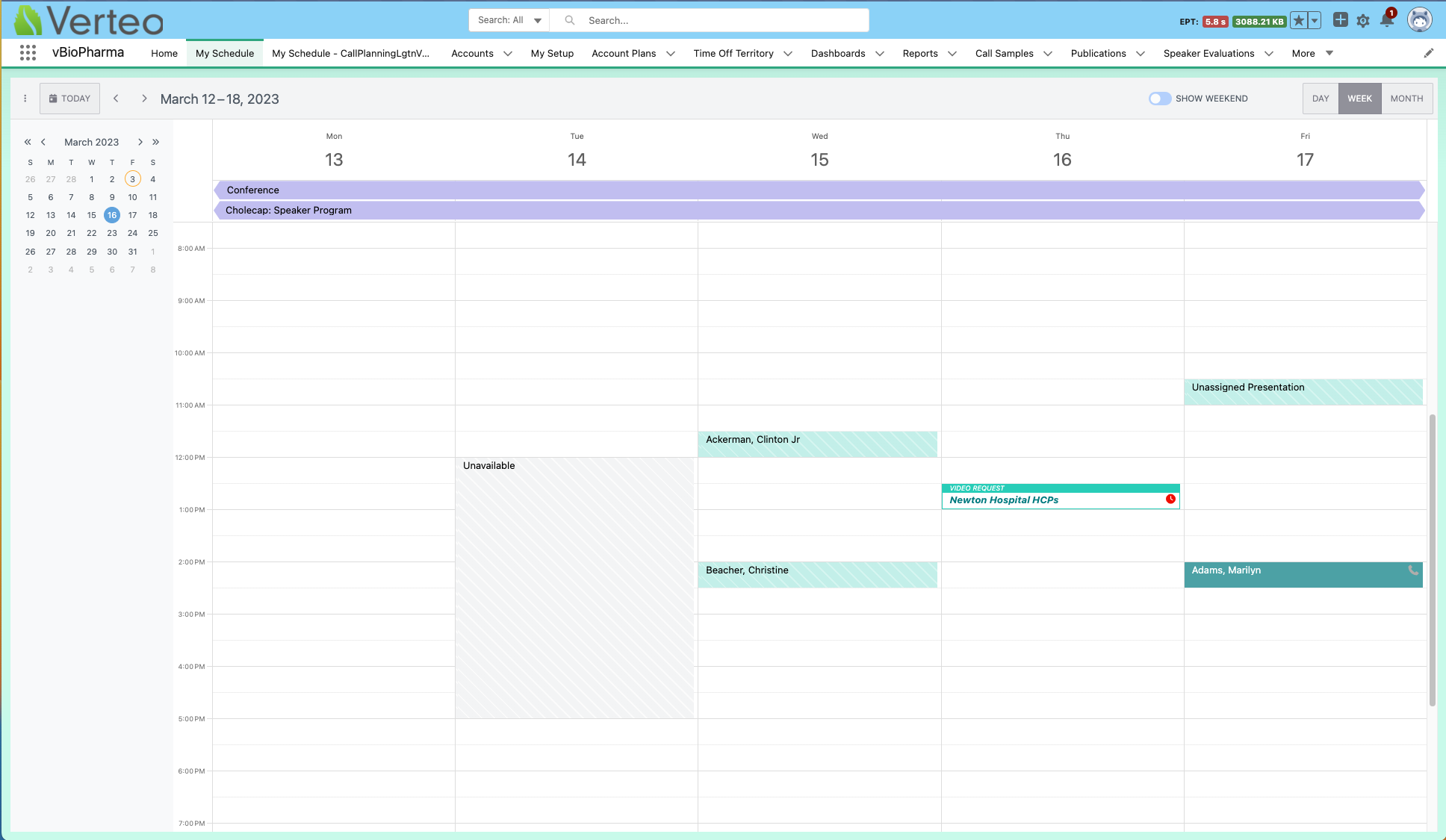
Task: Open the Newton Hospital HCPs video request
Action: click(x=1004, y=500)
